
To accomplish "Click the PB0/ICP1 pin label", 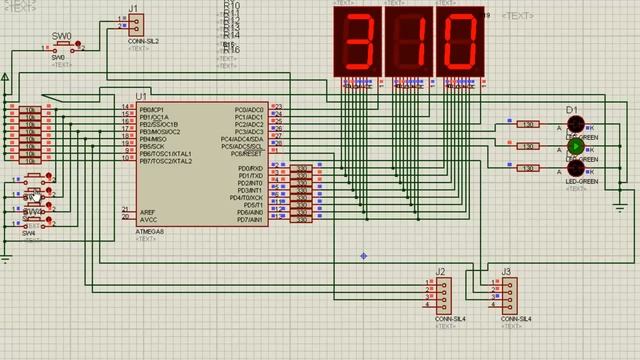I will (151, 110).
